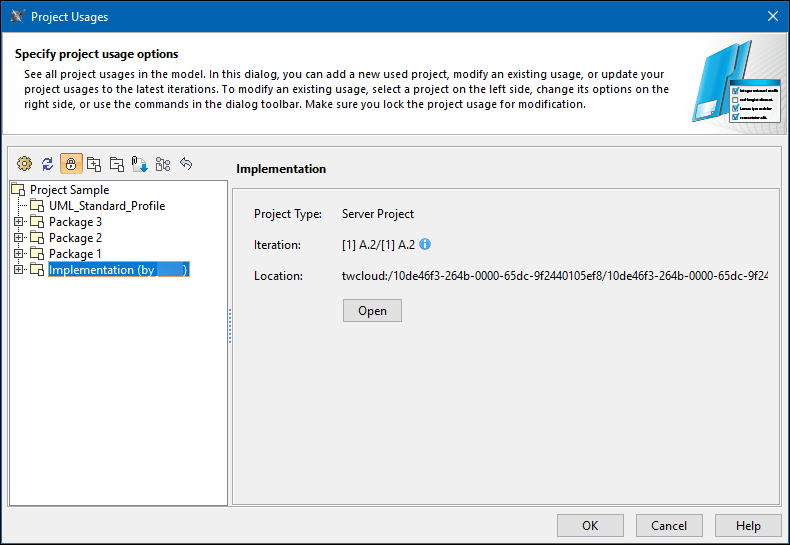Image resolution: width=790 pixels, height=545 pixels.
Task: Click the Cancel button
Action: tap(669, 526)
